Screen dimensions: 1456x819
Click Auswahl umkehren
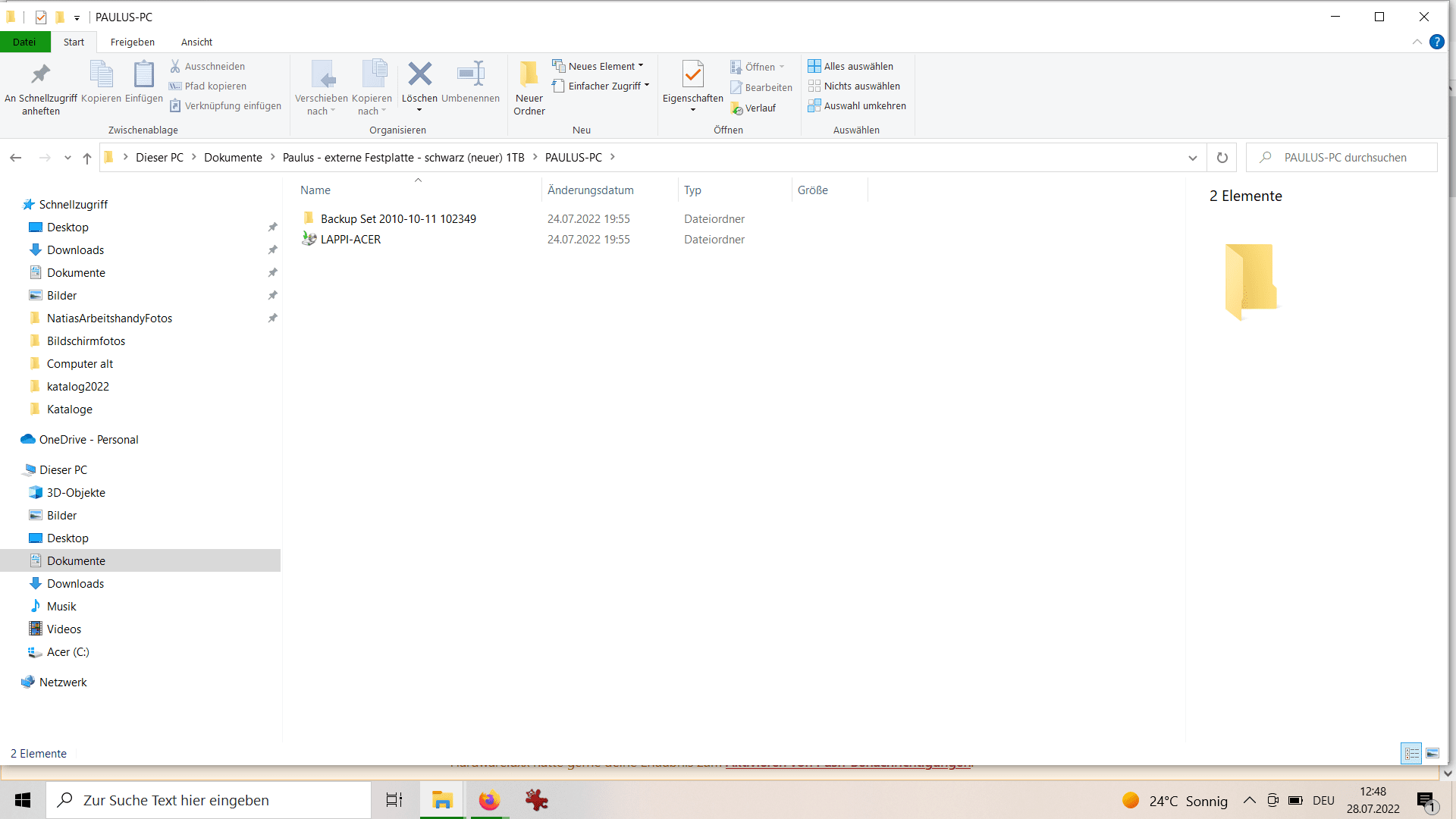(857, 105)
